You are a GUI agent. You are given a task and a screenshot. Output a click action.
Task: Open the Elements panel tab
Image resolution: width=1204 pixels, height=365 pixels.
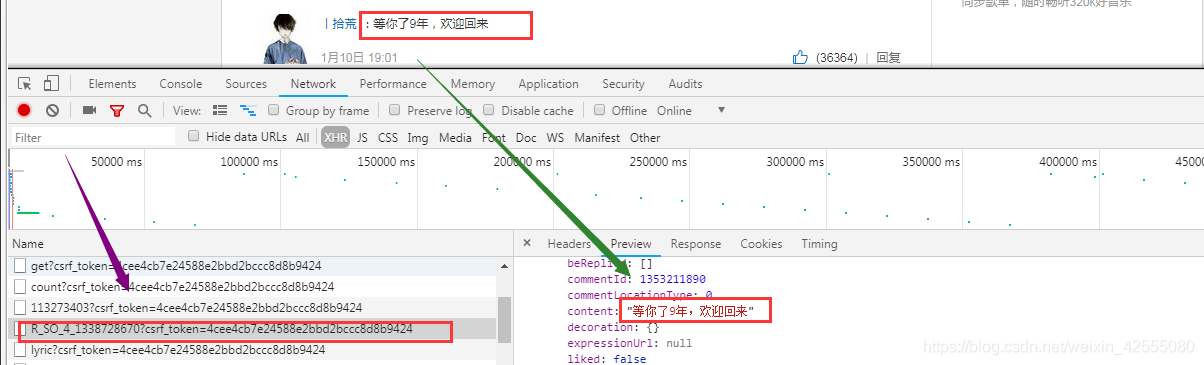(112, 84)
